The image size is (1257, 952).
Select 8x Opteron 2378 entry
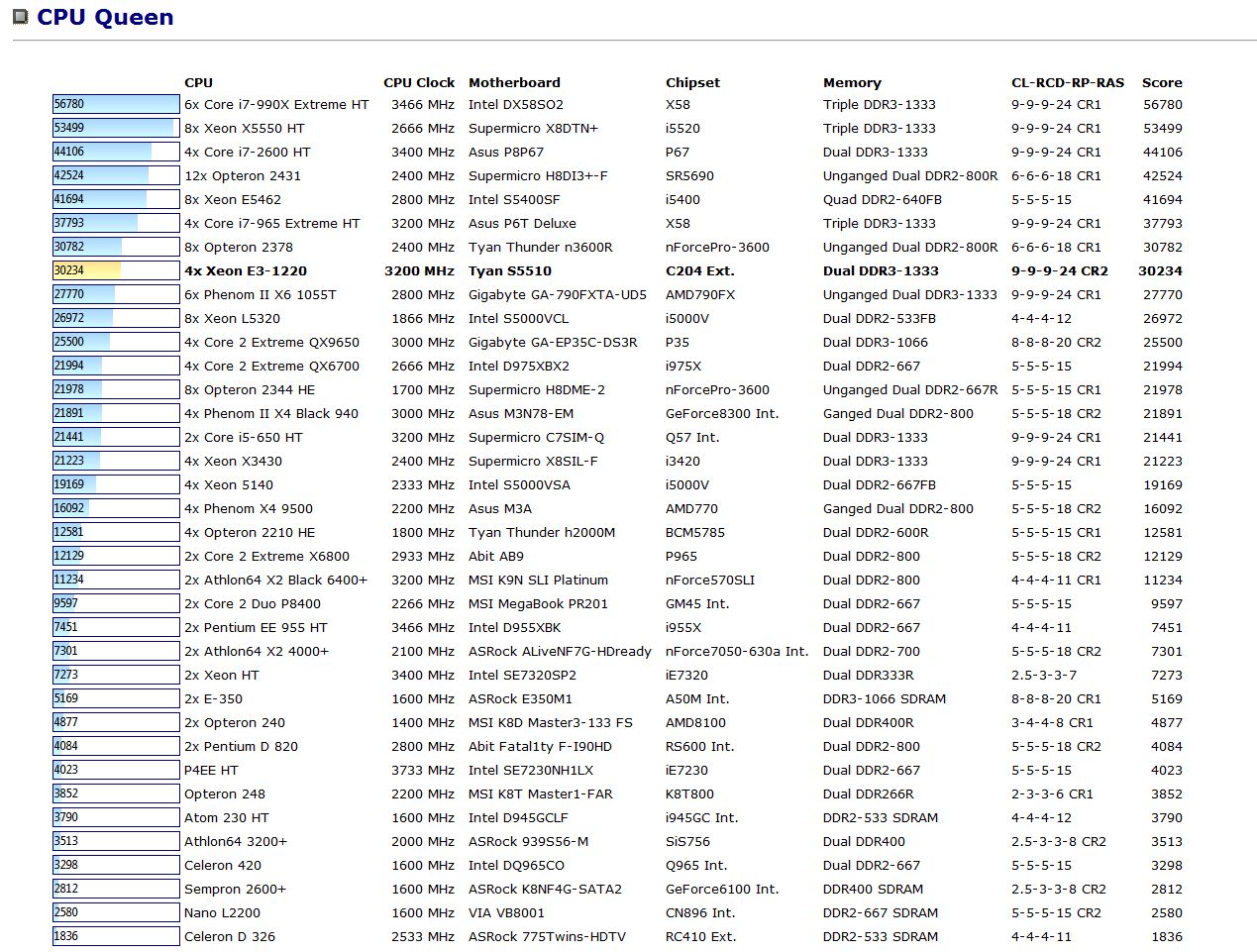[x=239, y=247]
